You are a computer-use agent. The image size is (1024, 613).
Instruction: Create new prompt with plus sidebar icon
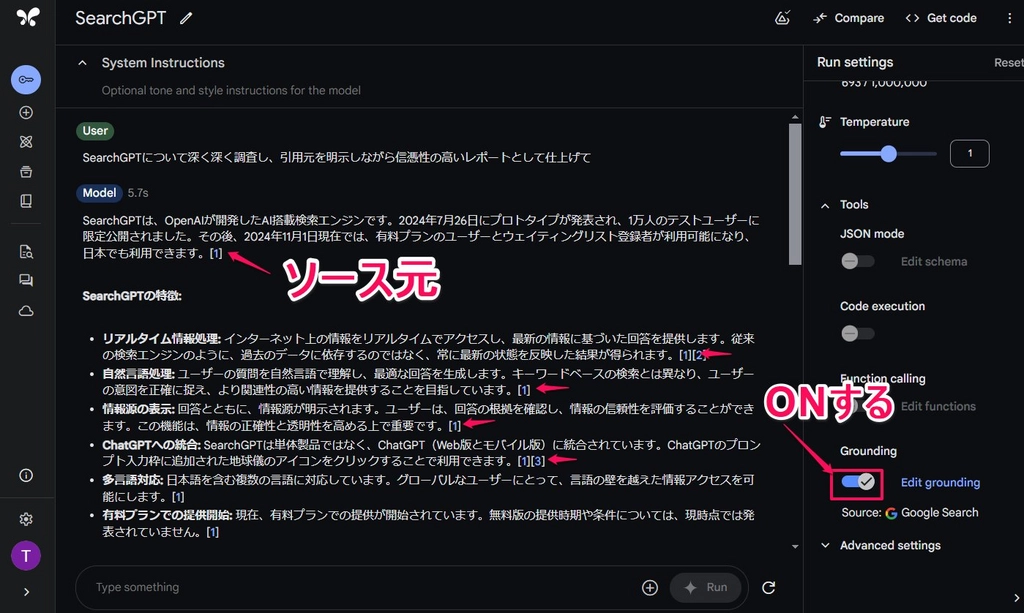[x=26, y=112]
